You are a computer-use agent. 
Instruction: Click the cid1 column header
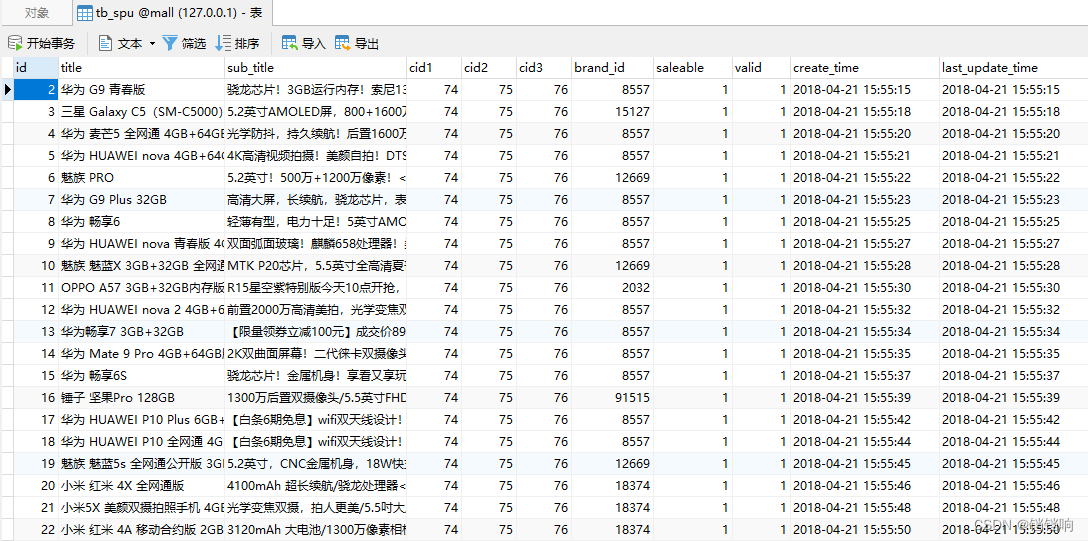click(x=434, y=67)
